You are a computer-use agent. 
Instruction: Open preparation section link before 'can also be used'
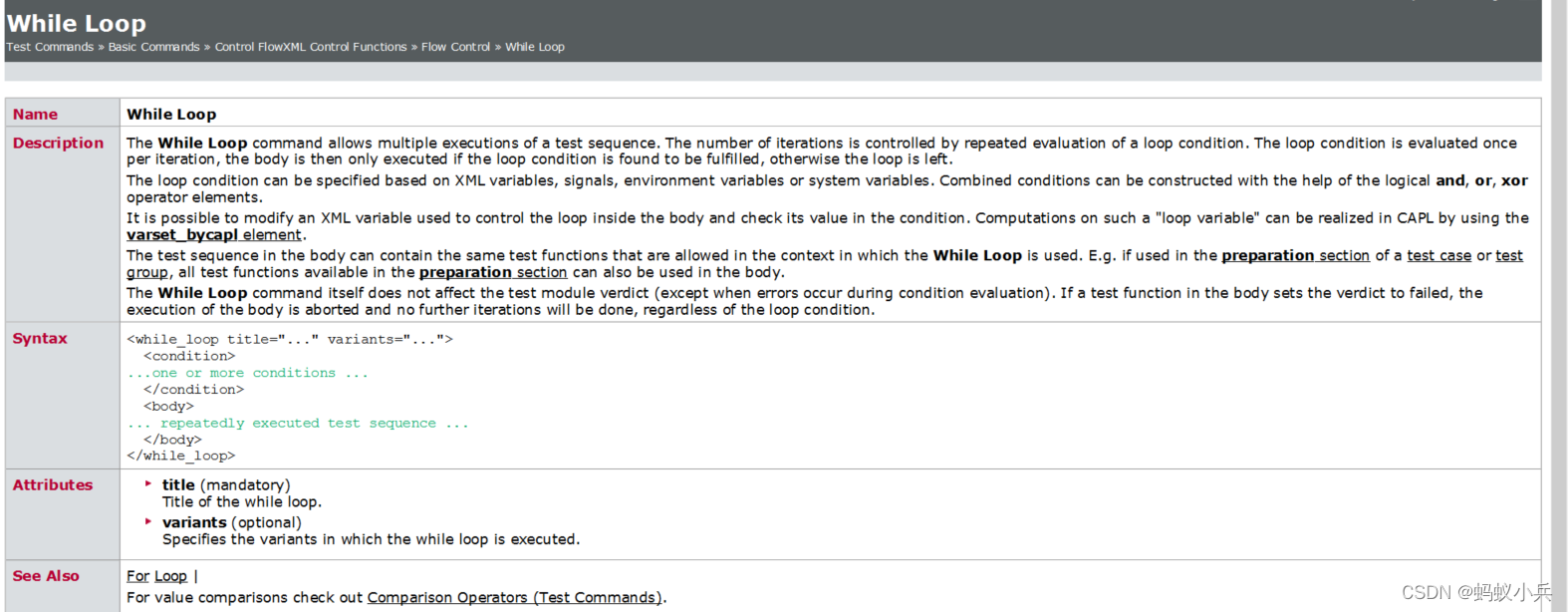click(493, 273)
